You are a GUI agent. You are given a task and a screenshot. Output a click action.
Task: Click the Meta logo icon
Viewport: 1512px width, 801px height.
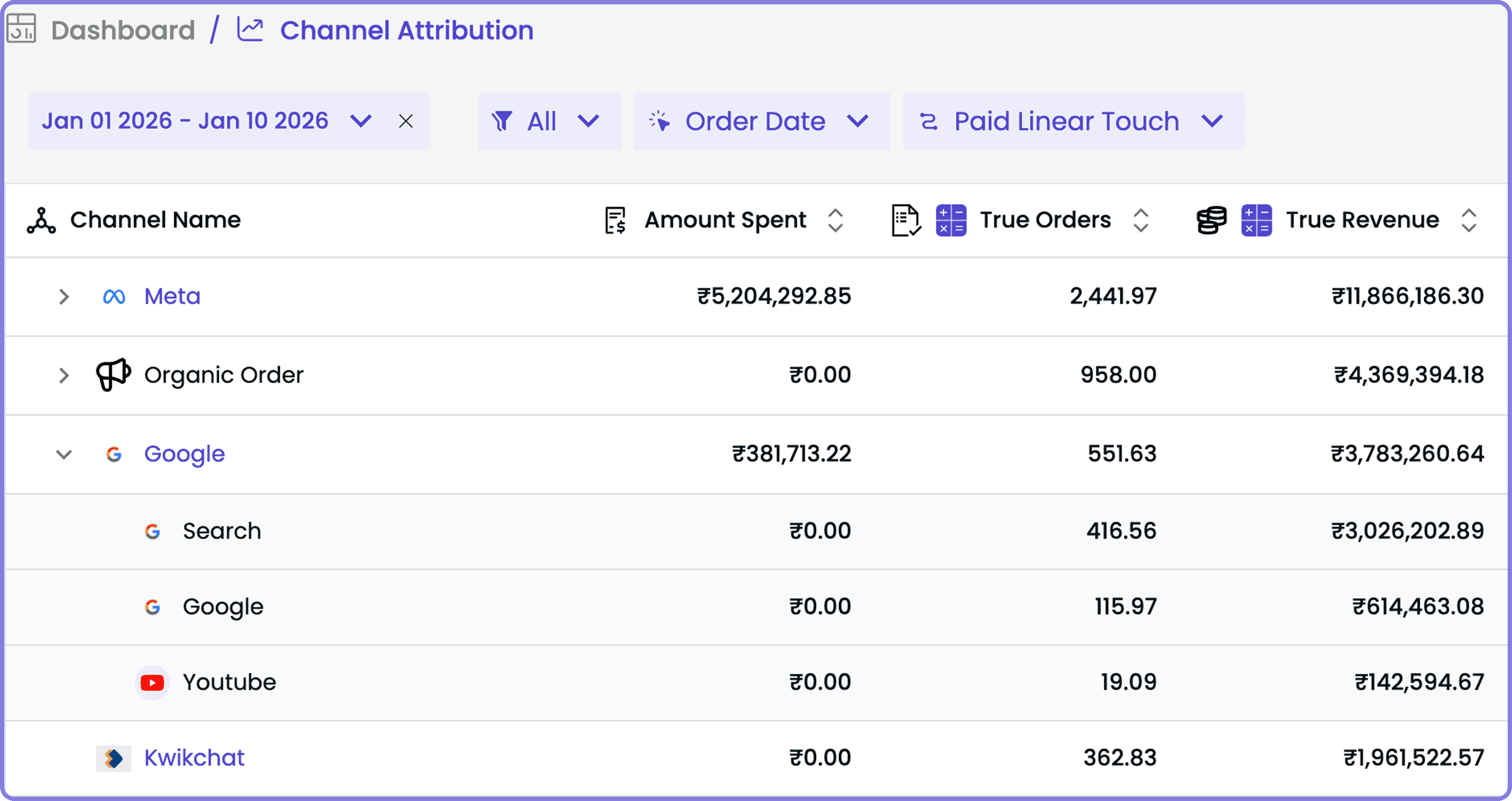click(x=114, y=297)
